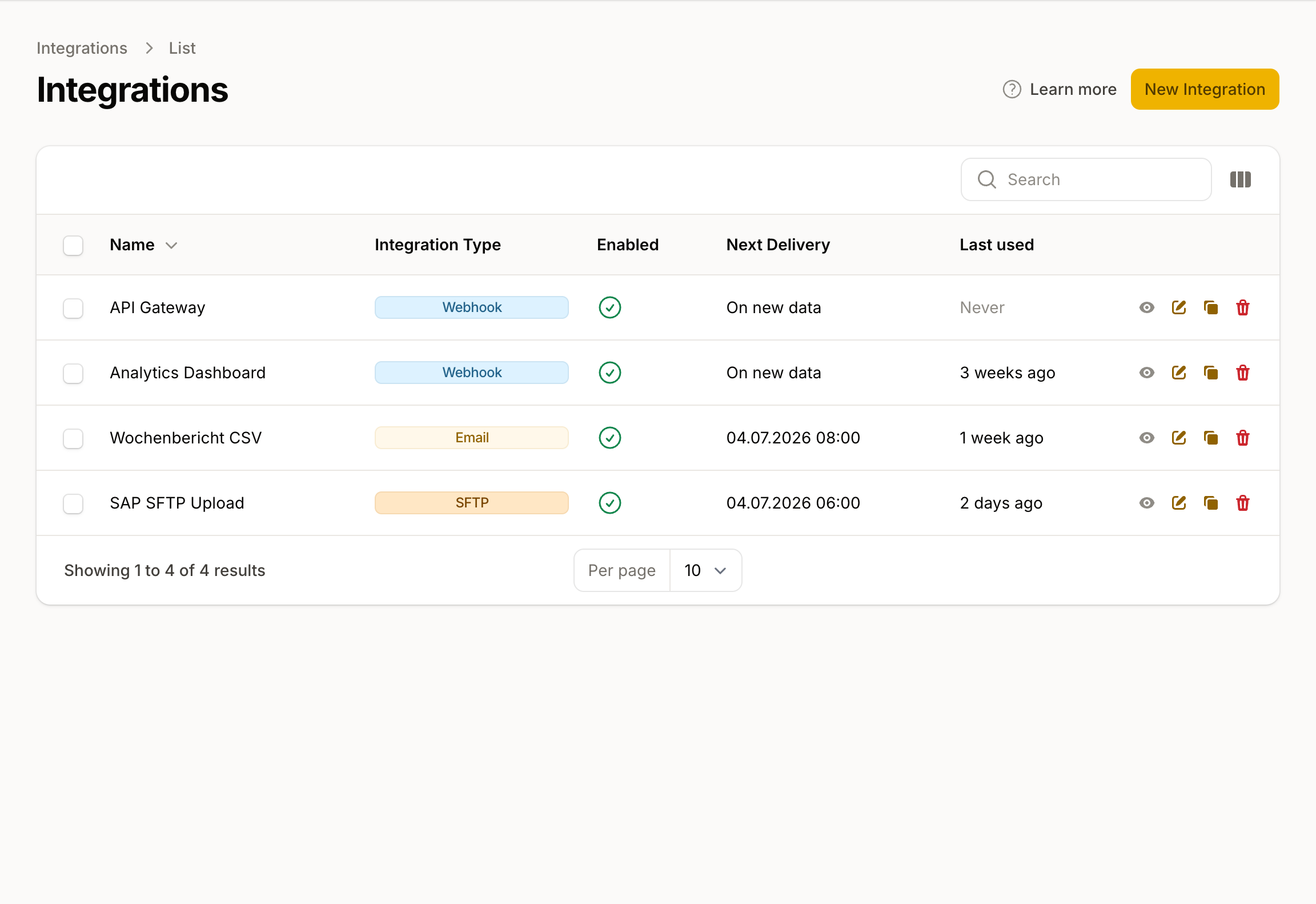This screenshot has width=1316, height=904.
Task: Edit the Analytics Dashboard integration
Action: 1178,373
